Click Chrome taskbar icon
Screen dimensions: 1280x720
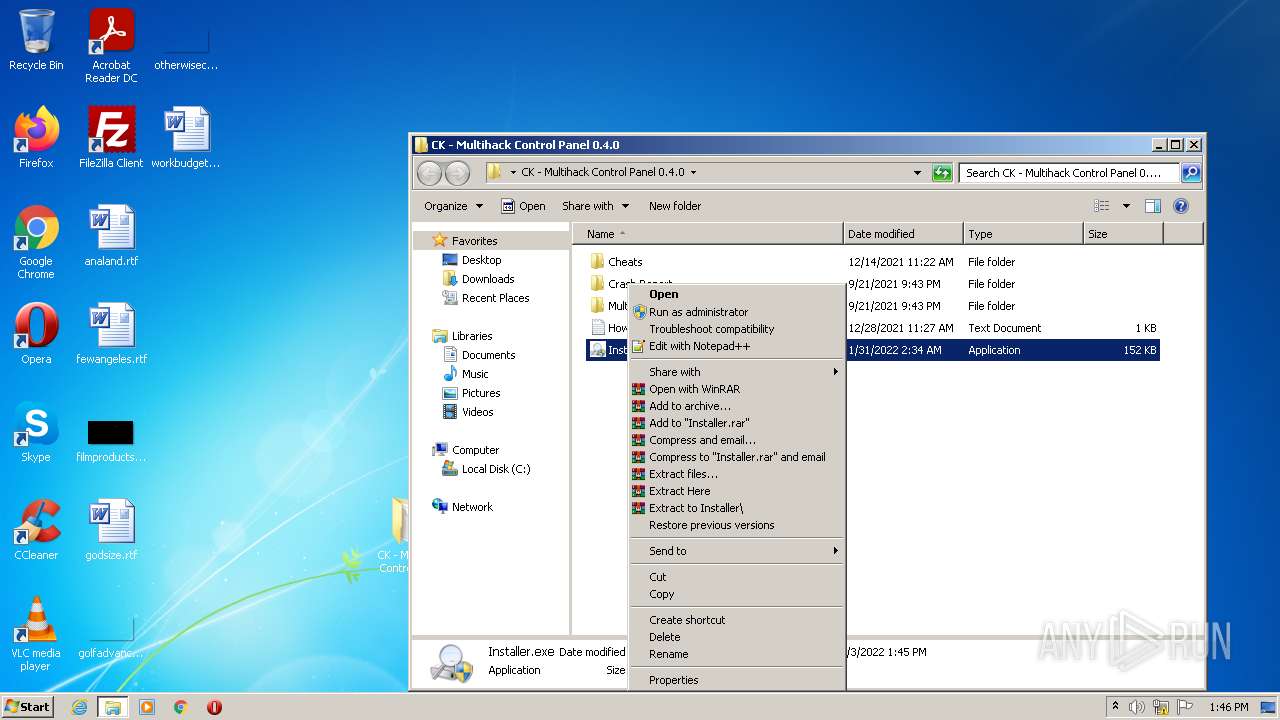(x=181, y=707)
